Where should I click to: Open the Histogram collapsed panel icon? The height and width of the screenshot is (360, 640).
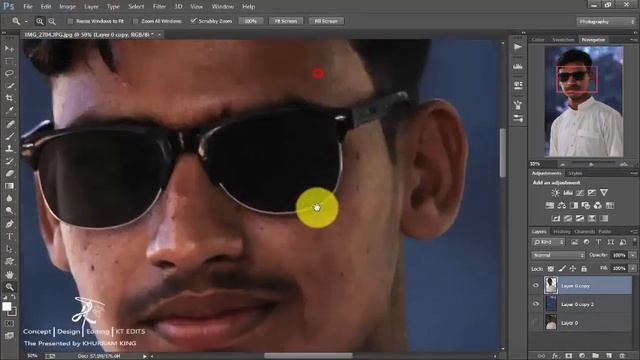point(518,66)
